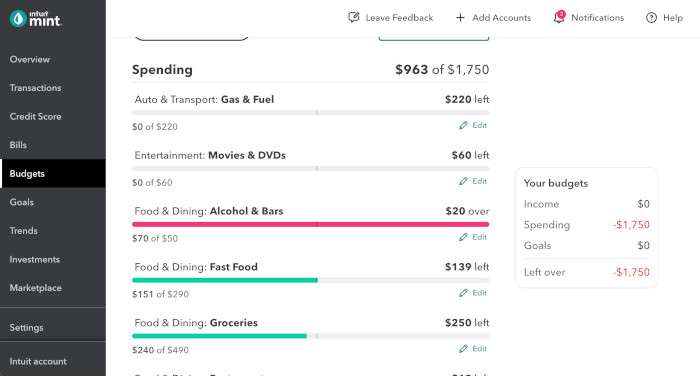
Task: Click the Leave Feedback speech-bubble icon
Action: pos(354,17)
